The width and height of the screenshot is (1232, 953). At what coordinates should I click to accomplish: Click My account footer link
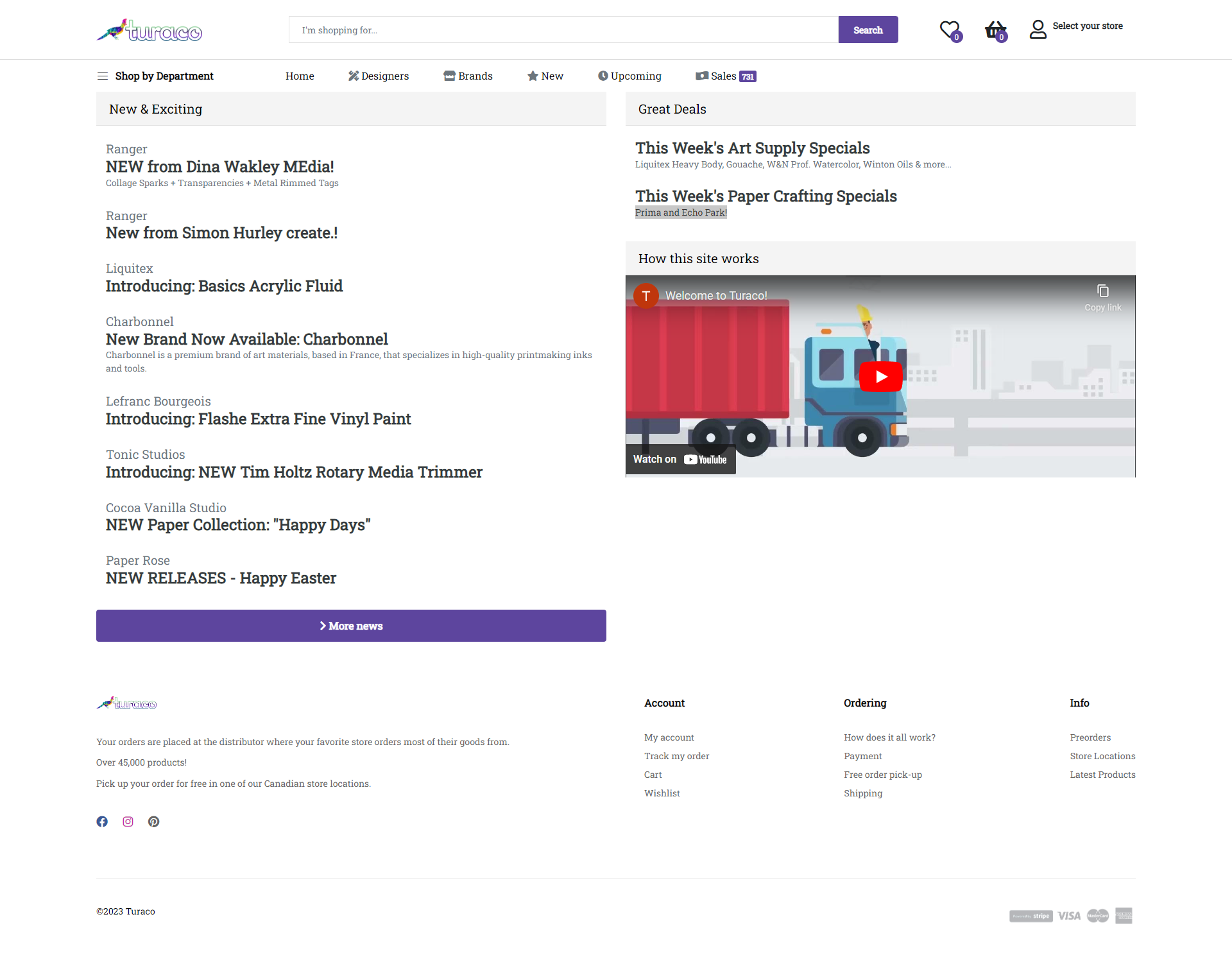pyautogui.click(x=669, y=737)
